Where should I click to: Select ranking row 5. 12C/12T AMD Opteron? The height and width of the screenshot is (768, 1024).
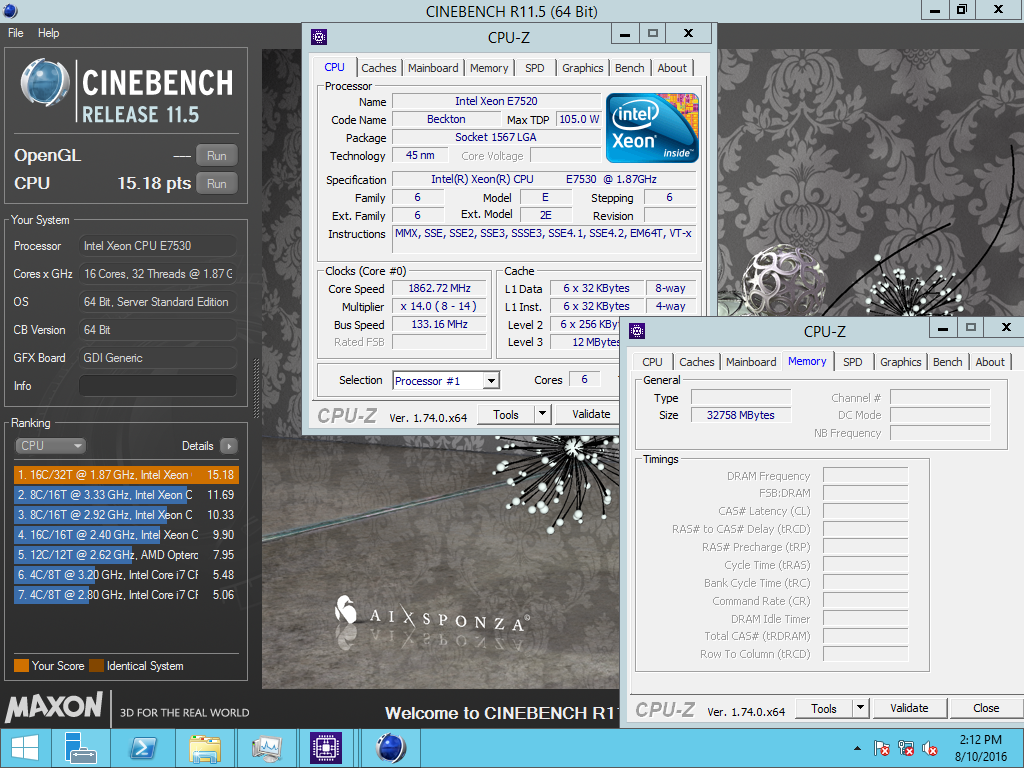point(126,554)
